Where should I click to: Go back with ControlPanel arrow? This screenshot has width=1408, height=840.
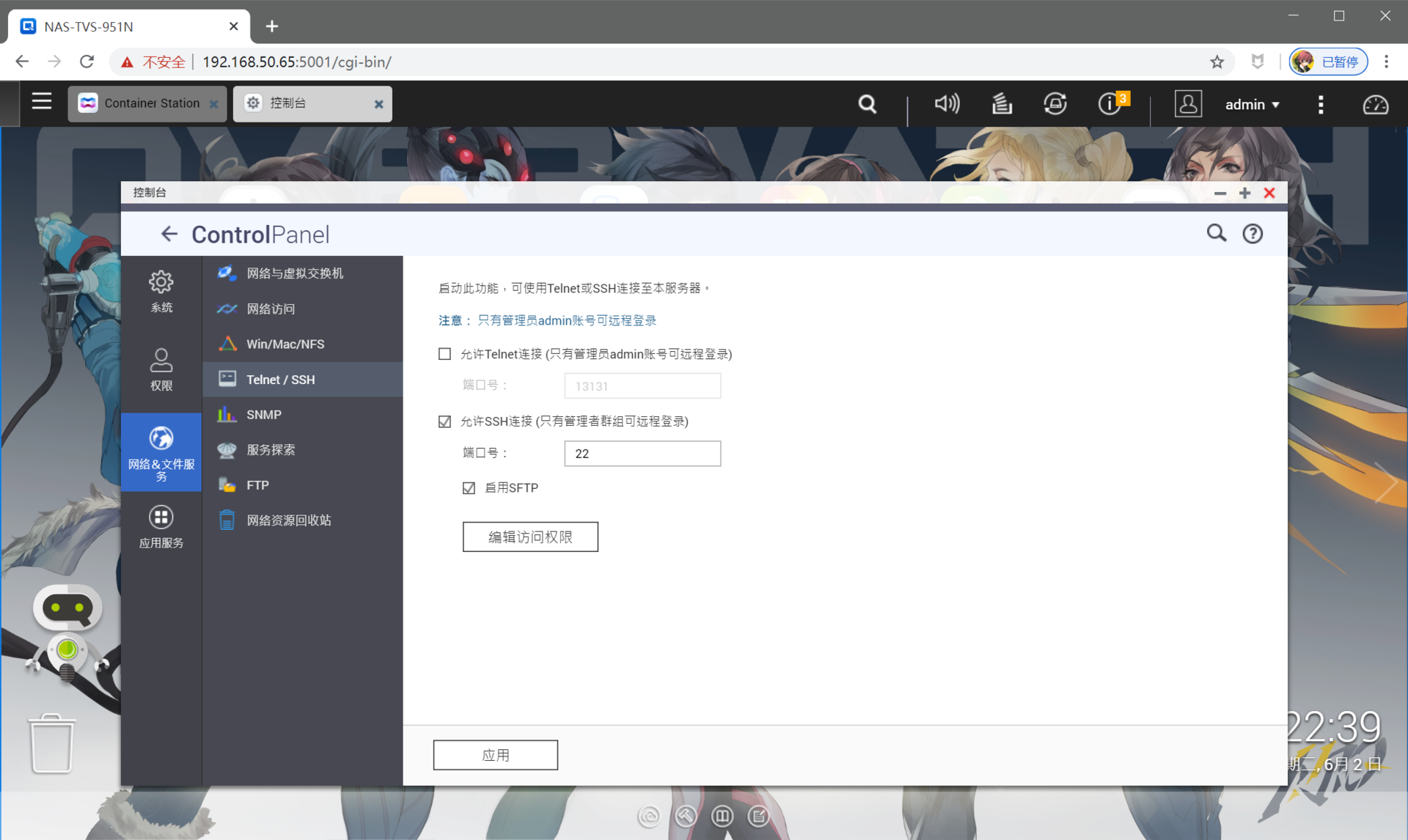[169, 234]
